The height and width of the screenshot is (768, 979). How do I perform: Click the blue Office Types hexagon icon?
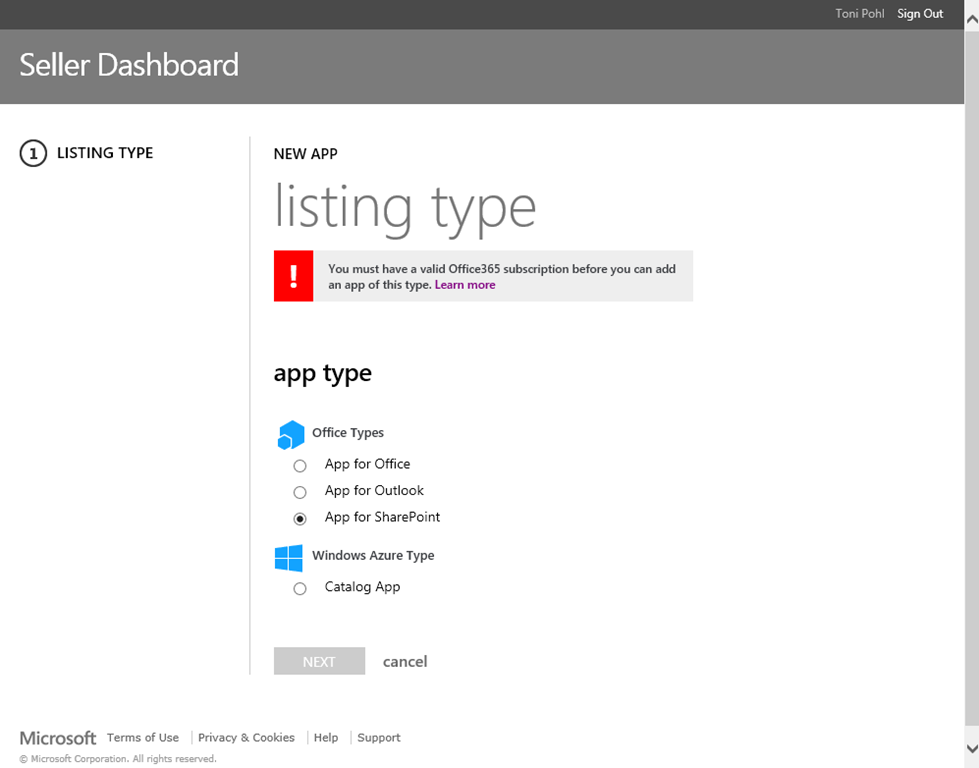coord(290,435)
